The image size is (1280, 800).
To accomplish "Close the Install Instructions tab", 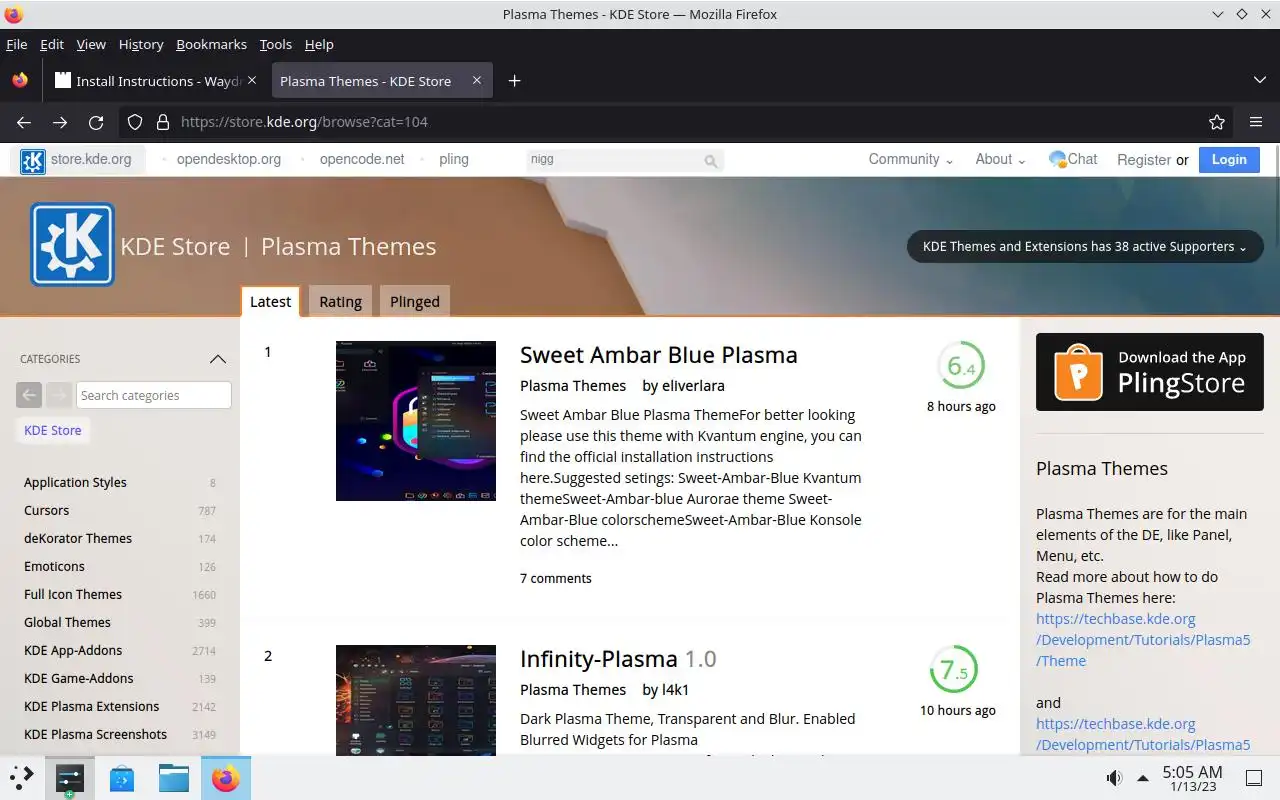I will (x=251, y=80).
